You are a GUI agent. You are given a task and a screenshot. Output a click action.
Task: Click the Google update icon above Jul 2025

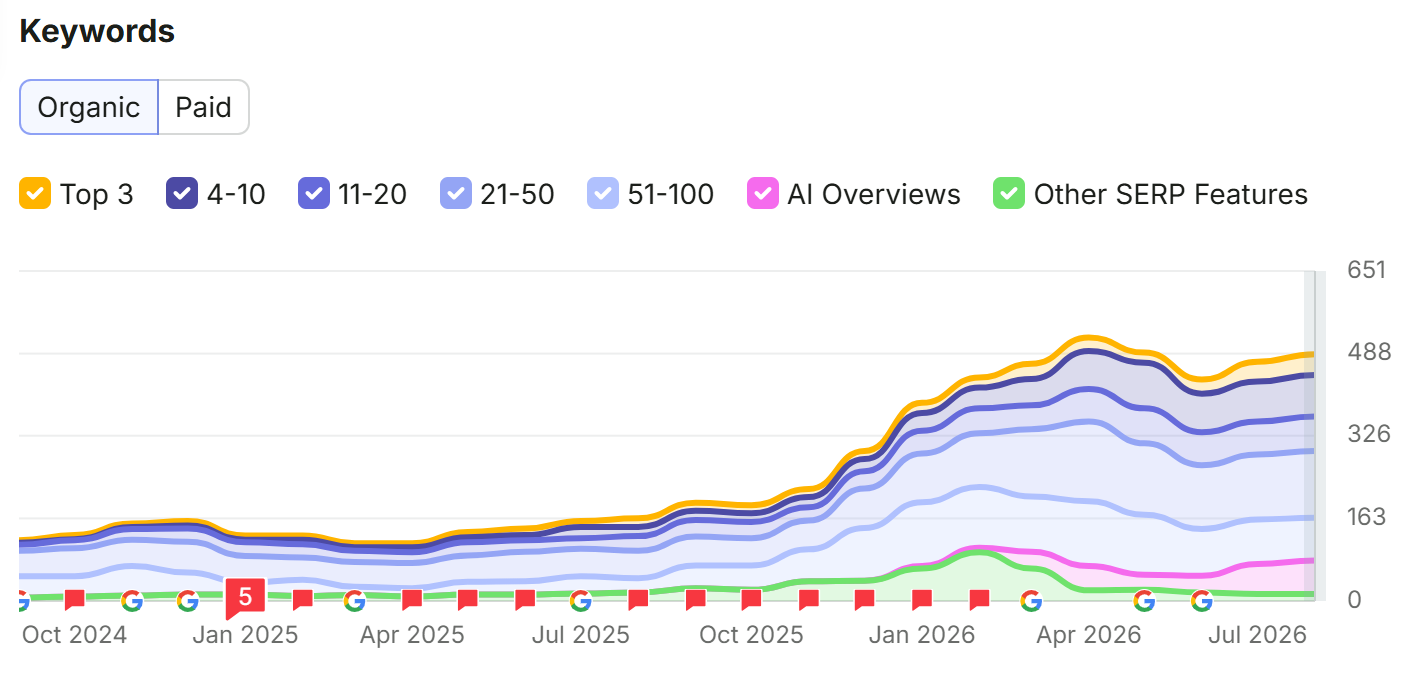click(x=580, y=600)
